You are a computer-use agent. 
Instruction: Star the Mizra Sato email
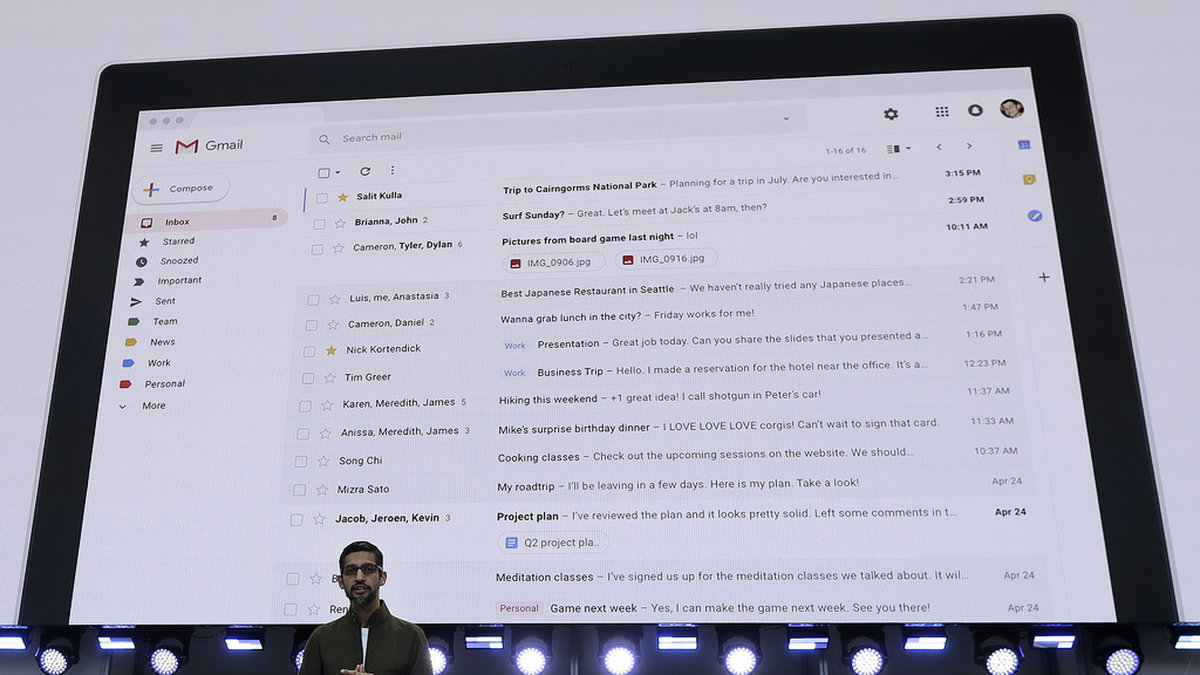(x=322, y=490)
